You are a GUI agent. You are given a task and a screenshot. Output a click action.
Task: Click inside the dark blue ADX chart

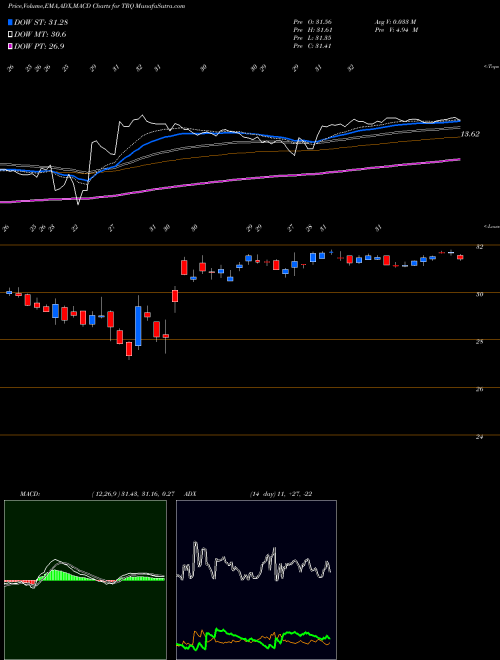coord(256,580)
